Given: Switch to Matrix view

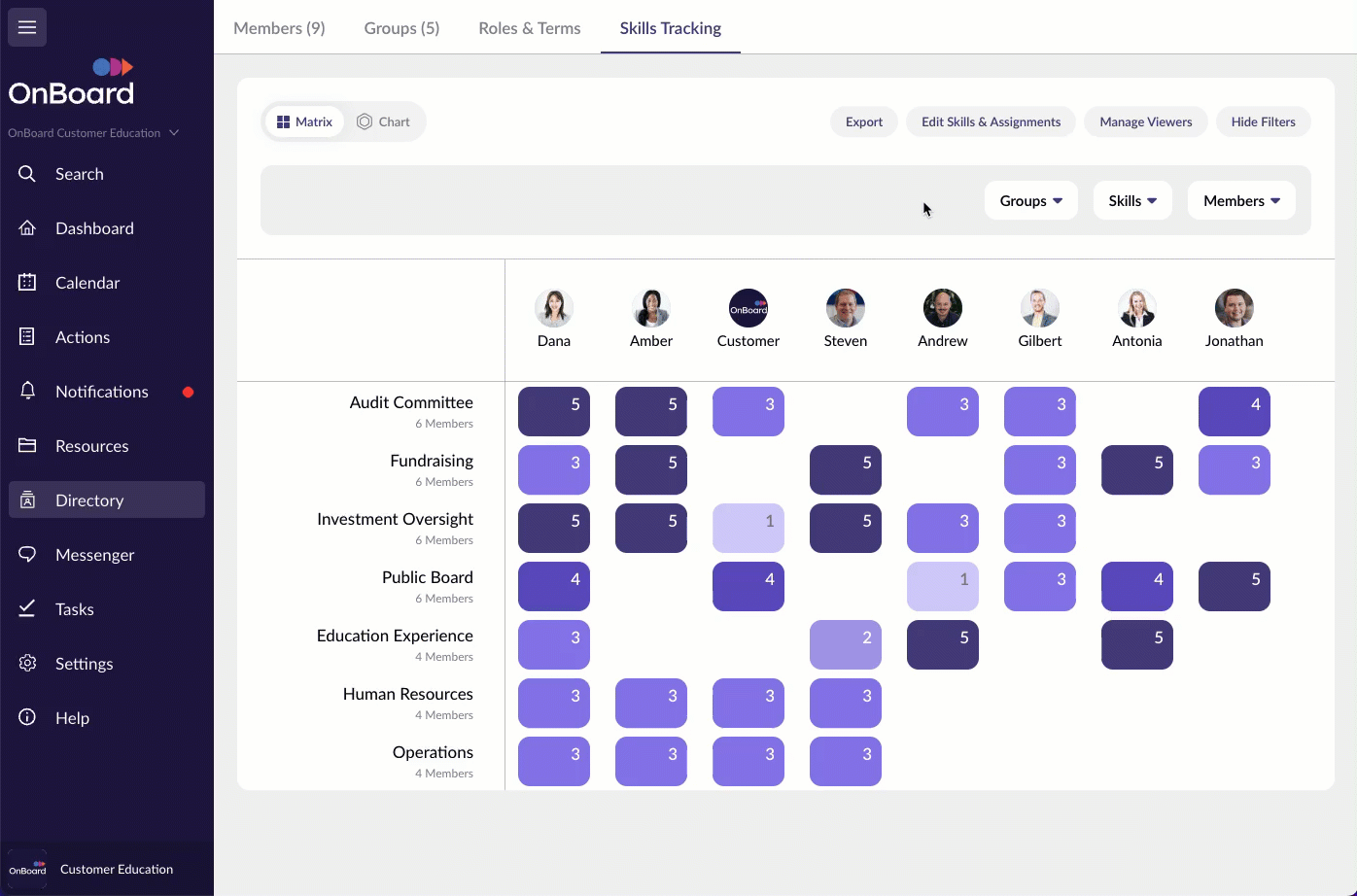Looking at the screenshot, I should point(304,121).
